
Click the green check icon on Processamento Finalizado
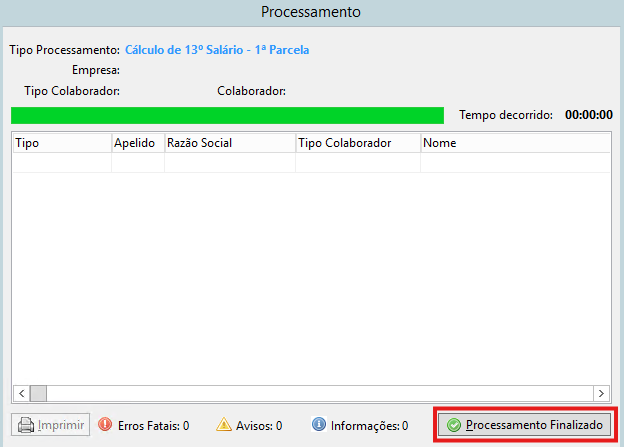[454, 425]
